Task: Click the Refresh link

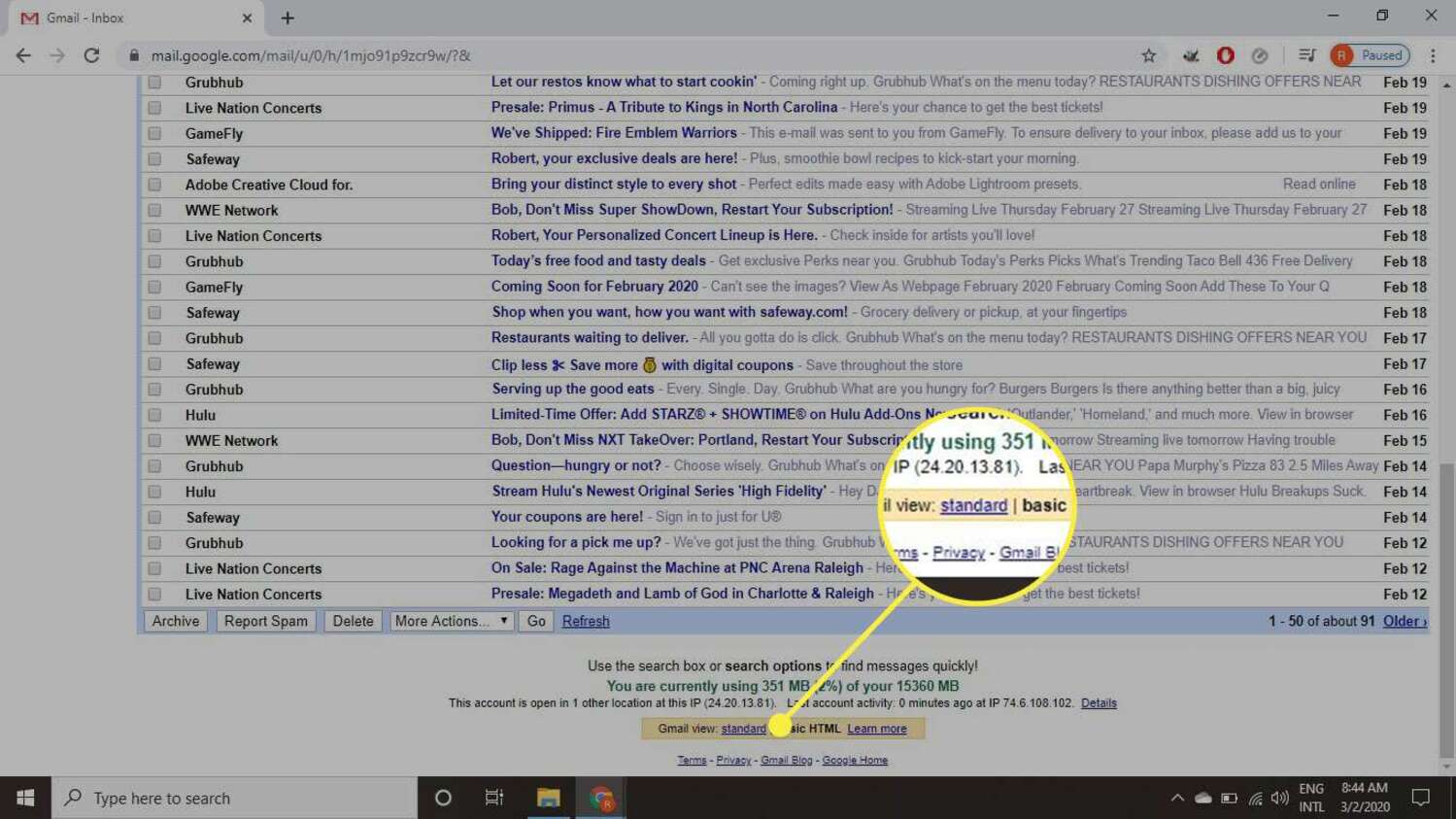Action: [586, 621]
